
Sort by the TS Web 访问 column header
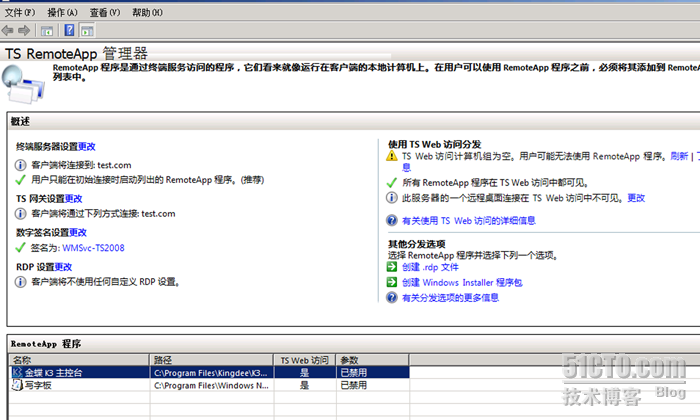304,360
